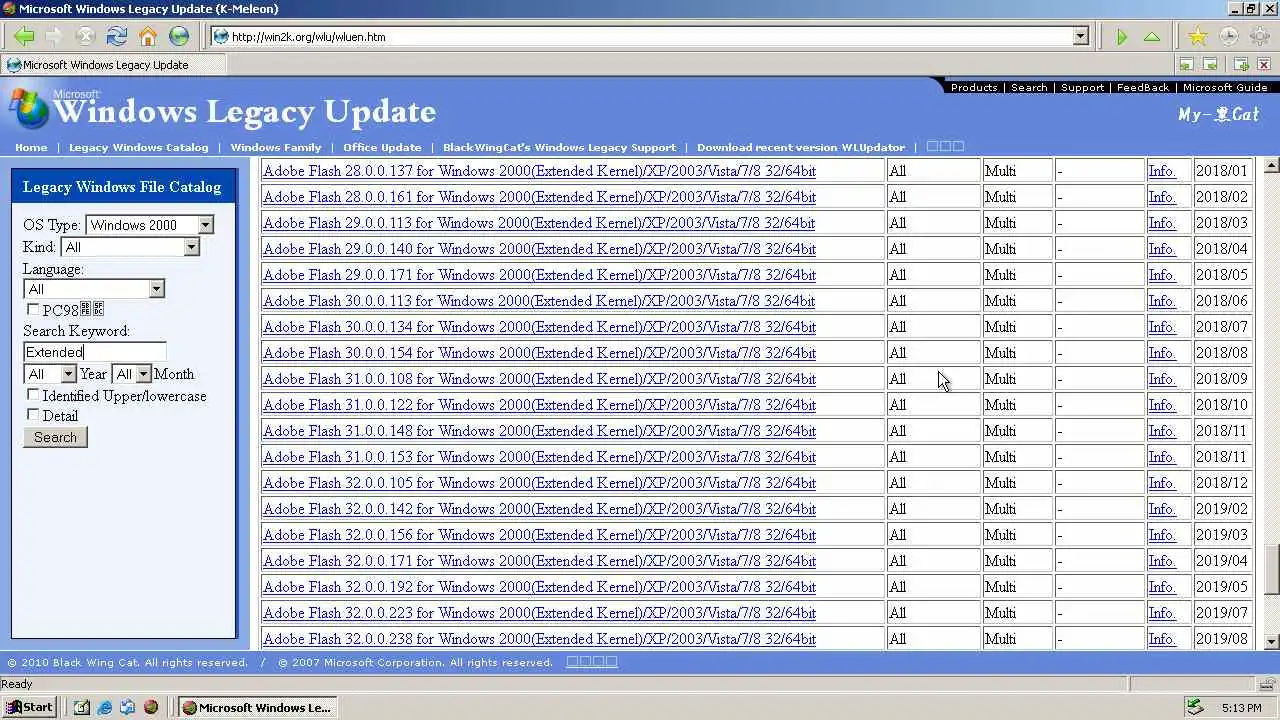Open a new tab with the plus icon

pos(1241,65)
